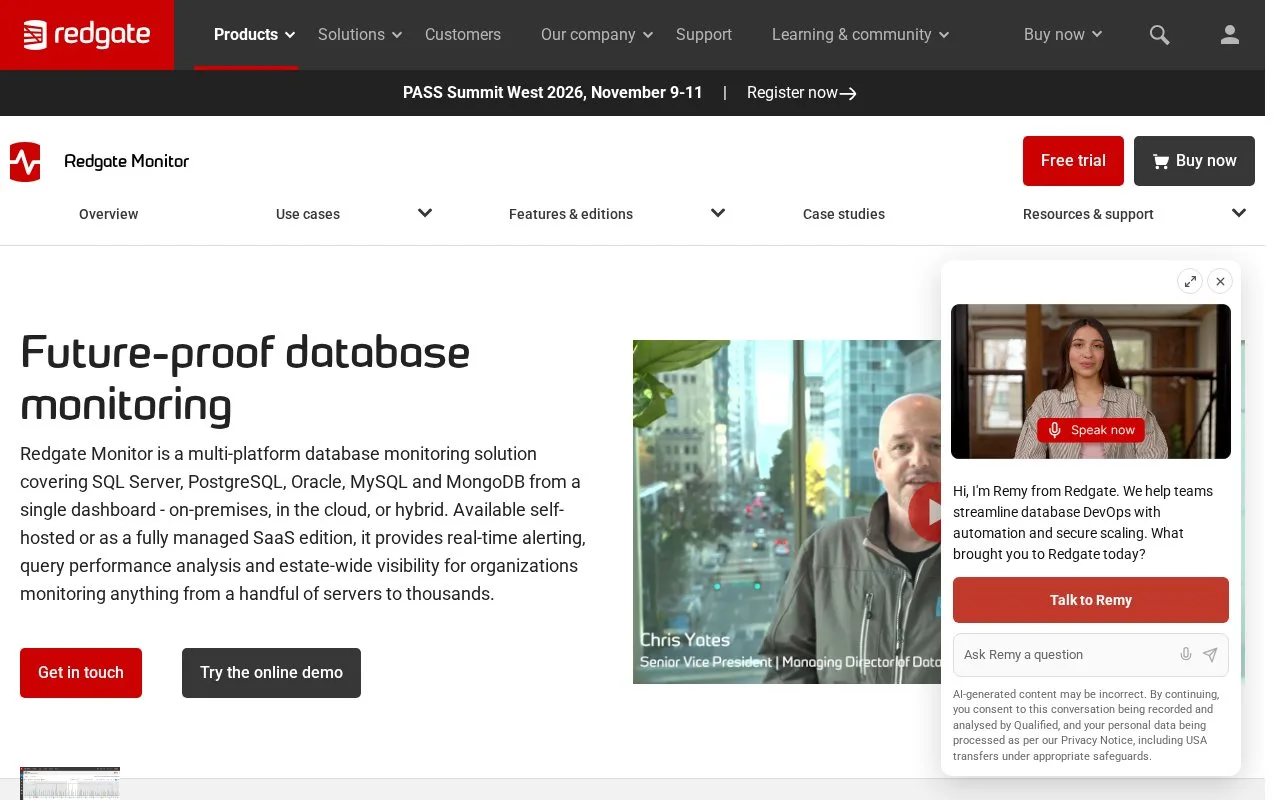Click the Buy now cart button

(1194, 161)
